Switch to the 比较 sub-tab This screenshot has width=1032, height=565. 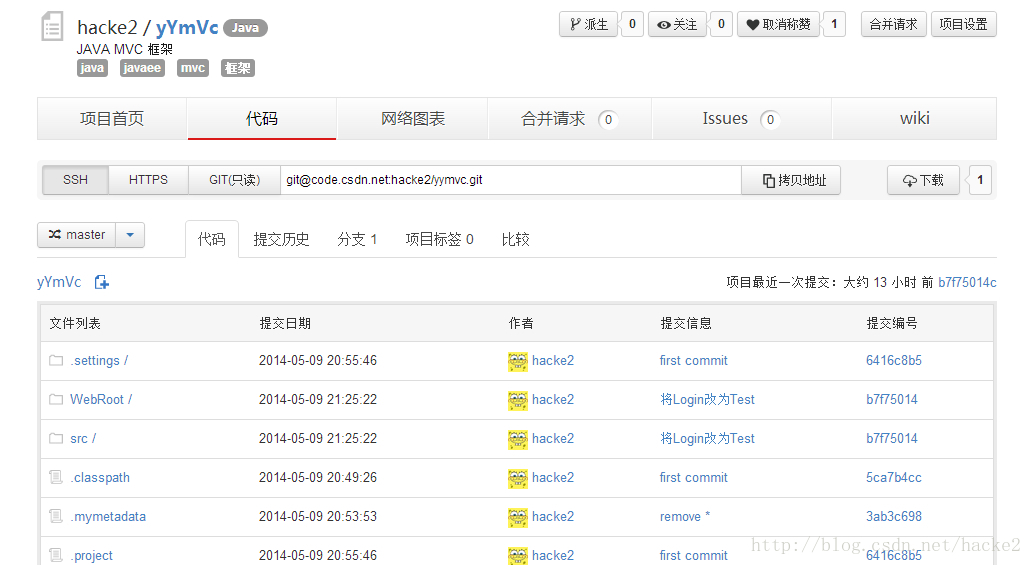[x=515, y=239]
